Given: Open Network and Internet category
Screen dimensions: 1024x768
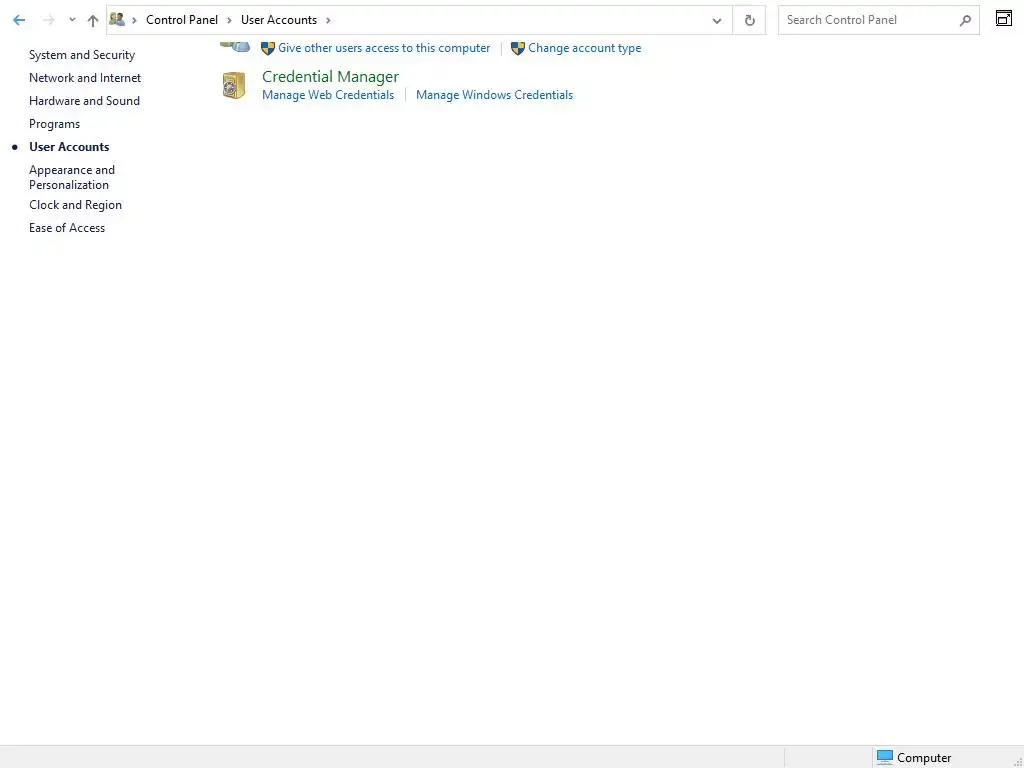Looking at the screenshot, I should point(85,78).
